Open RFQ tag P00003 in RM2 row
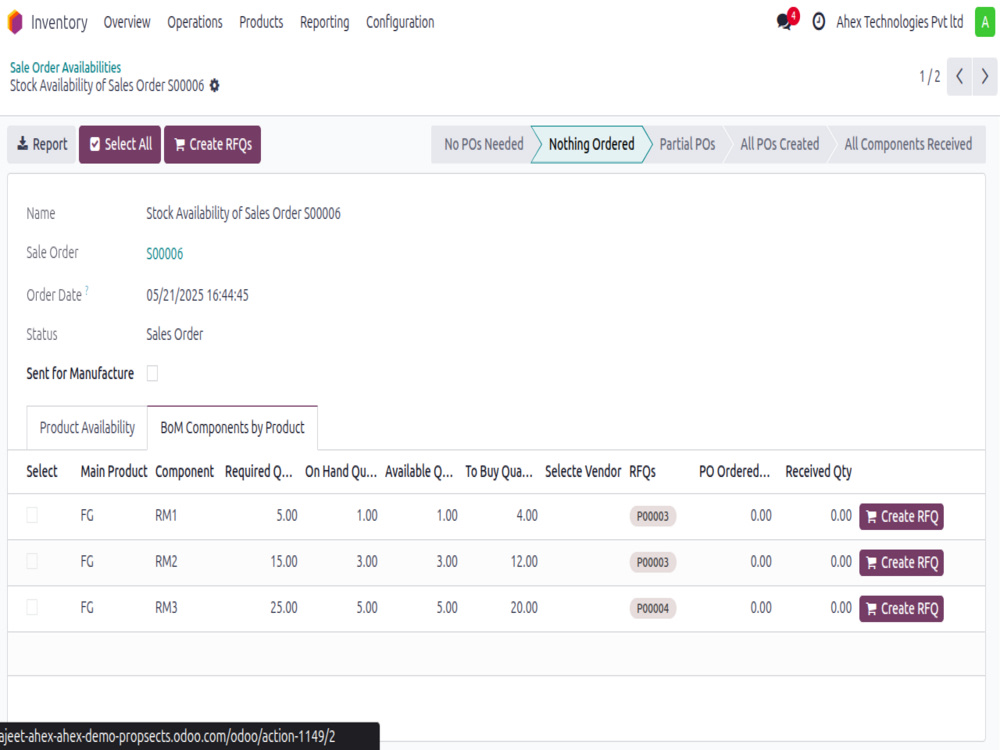 (x=652, y=562)
